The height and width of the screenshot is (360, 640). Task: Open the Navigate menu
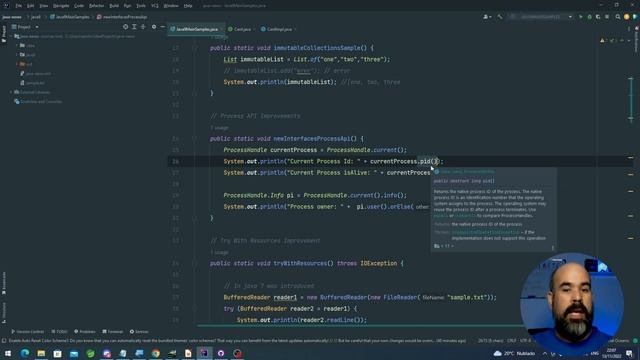click(61, 6)
